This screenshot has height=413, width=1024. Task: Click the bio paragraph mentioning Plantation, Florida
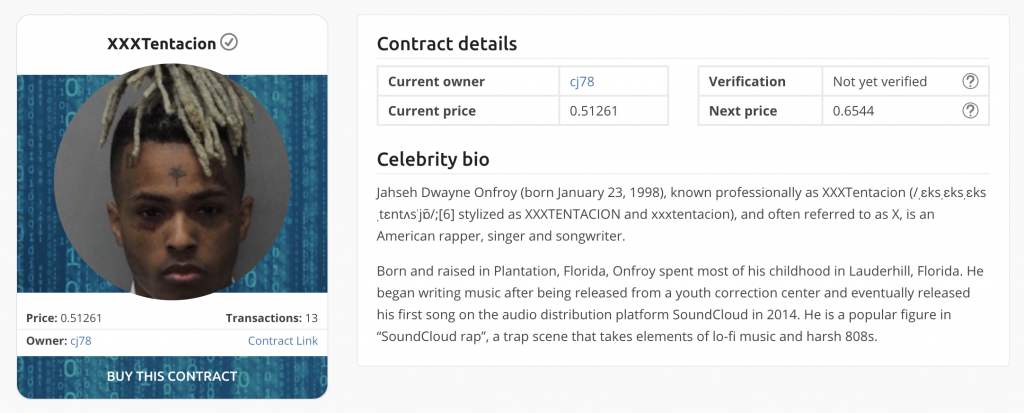tap(680, 304)
